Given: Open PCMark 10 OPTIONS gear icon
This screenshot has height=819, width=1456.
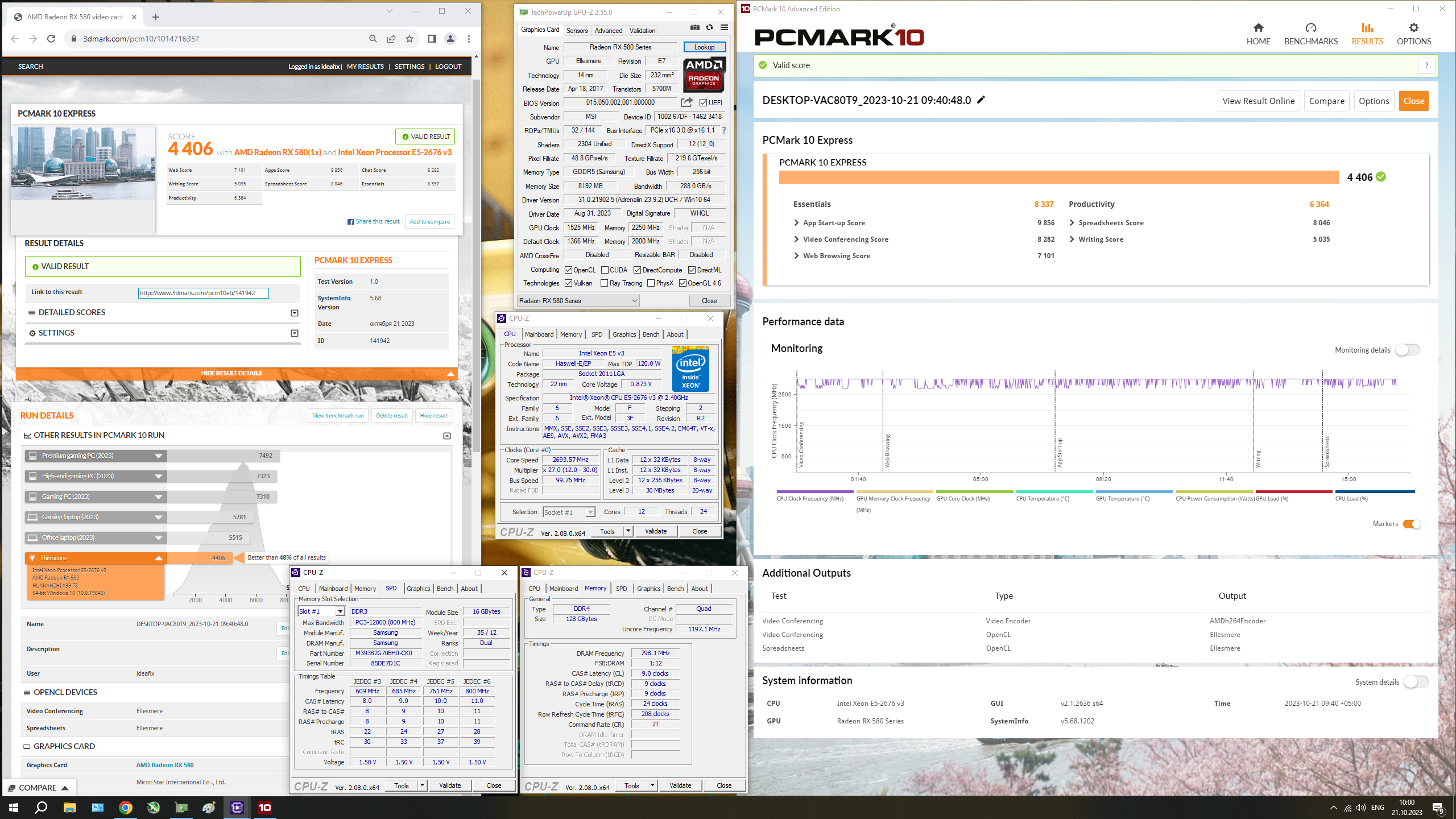Looking at the screenshot, I should [x=1413, y=28].
